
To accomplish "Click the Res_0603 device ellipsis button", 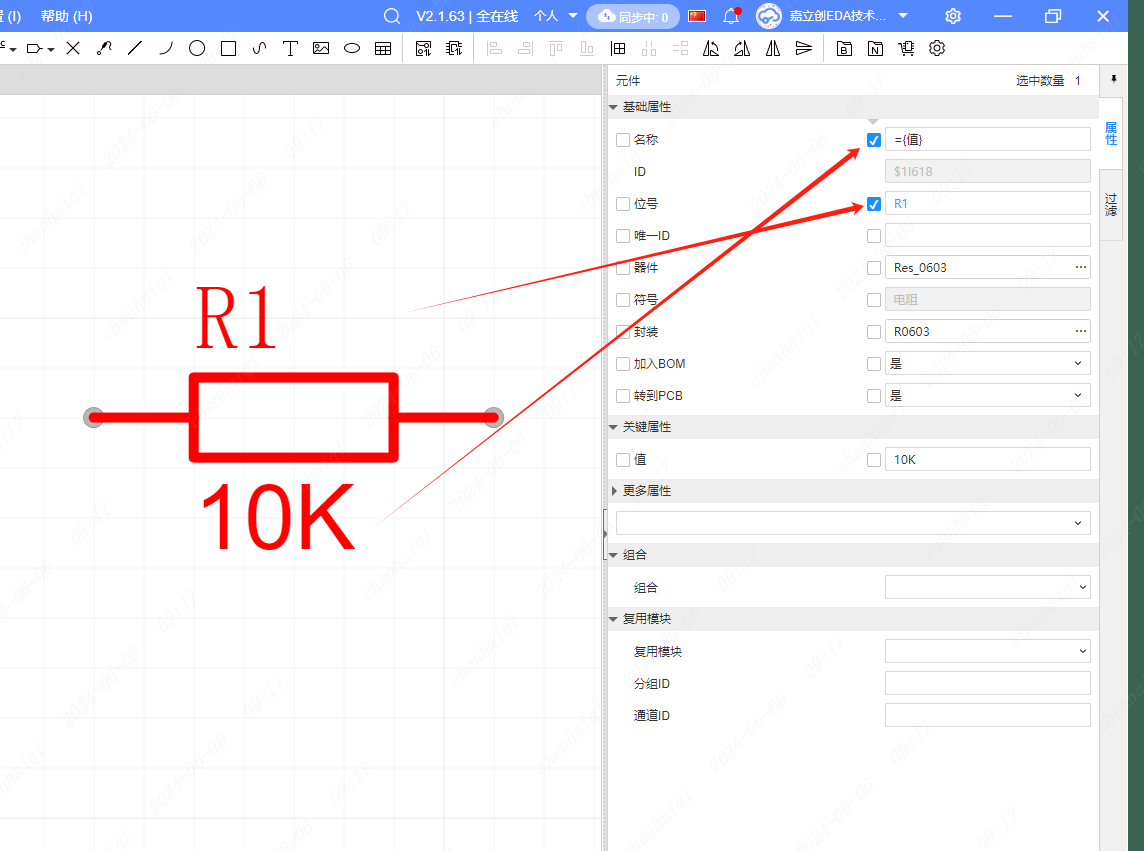I will (x=1080, y=268).
